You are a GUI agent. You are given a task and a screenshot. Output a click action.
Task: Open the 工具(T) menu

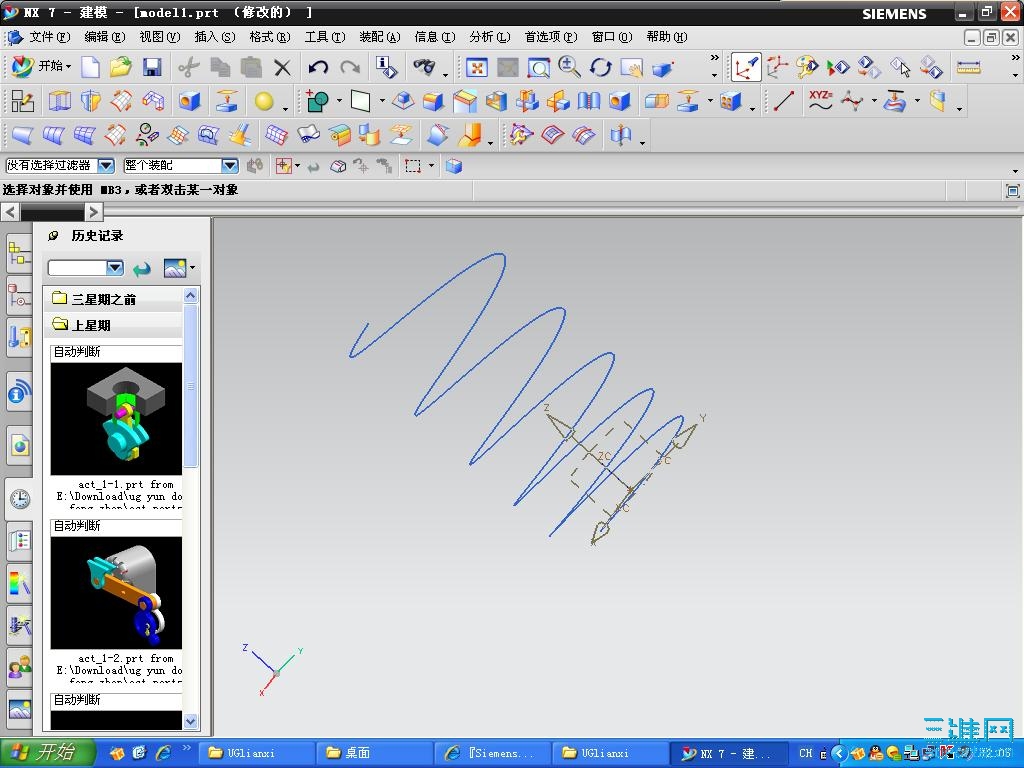(x=325, y=37)
